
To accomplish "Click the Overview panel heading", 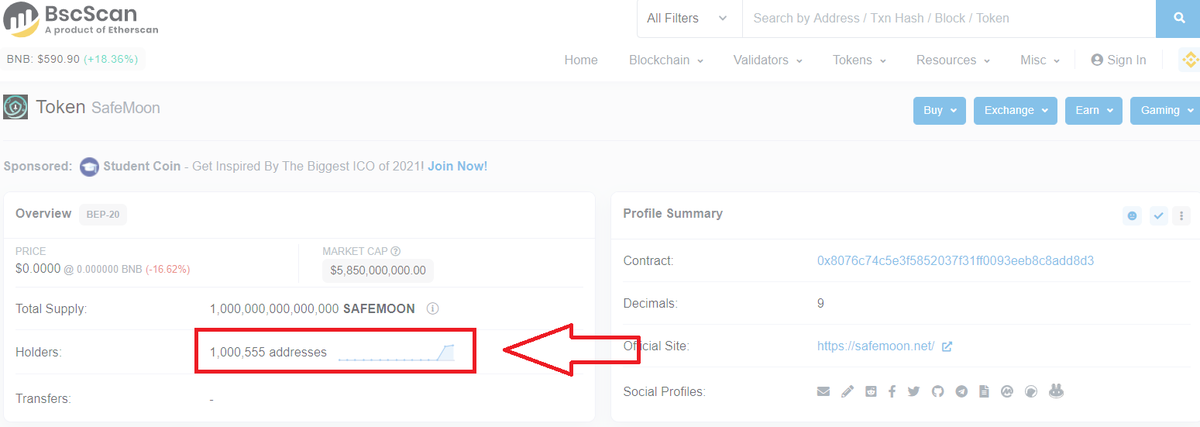I will coord(43,214).
